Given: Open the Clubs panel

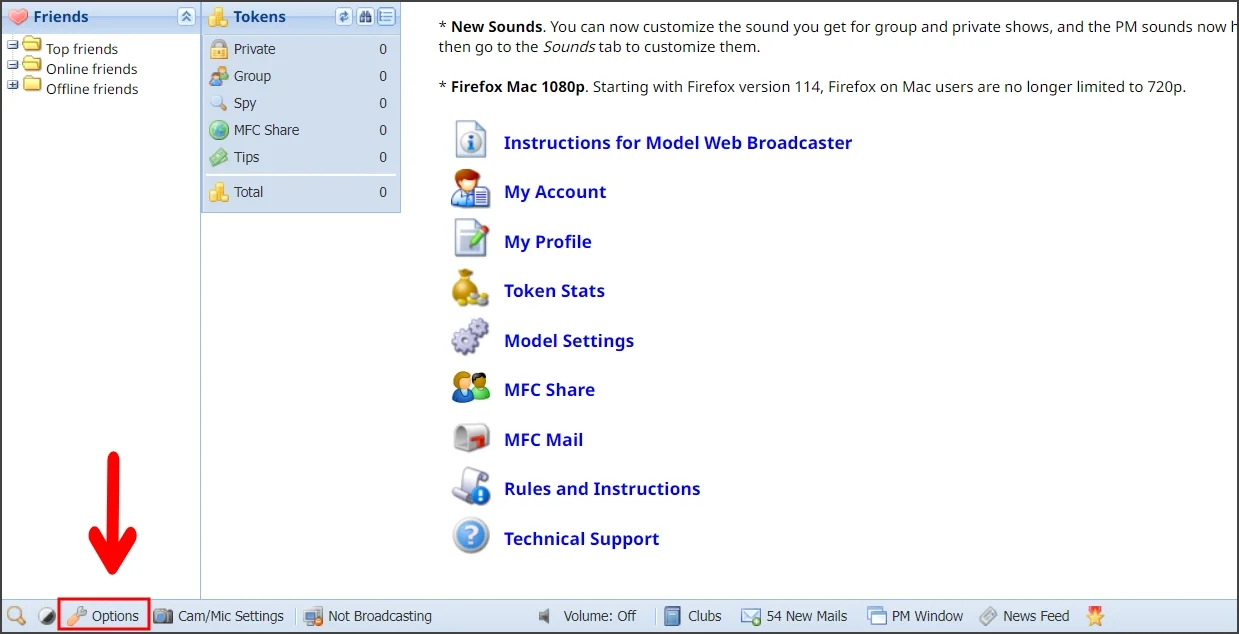Looking at the screenshot, I should tap(692, 616).
